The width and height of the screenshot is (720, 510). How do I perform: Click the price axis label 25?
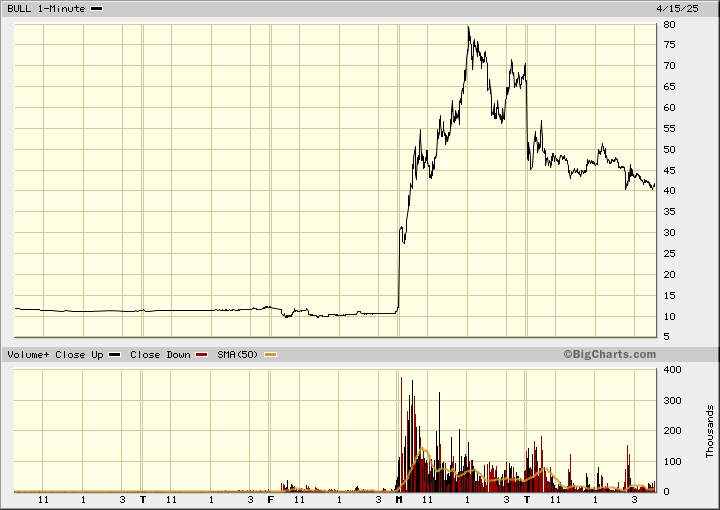pos(669,253)
